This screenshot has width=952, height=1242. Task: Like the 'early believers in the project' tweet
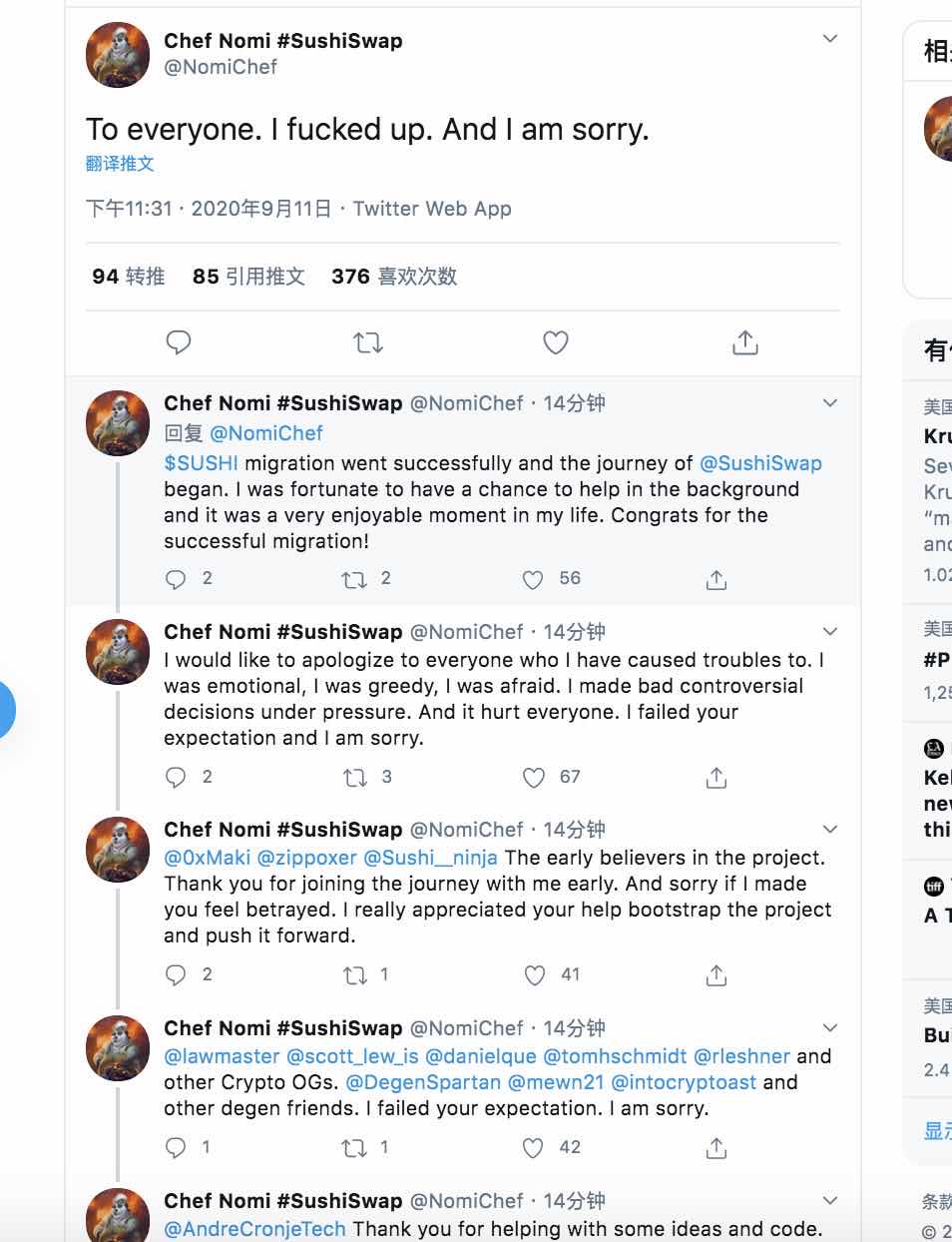535,975
